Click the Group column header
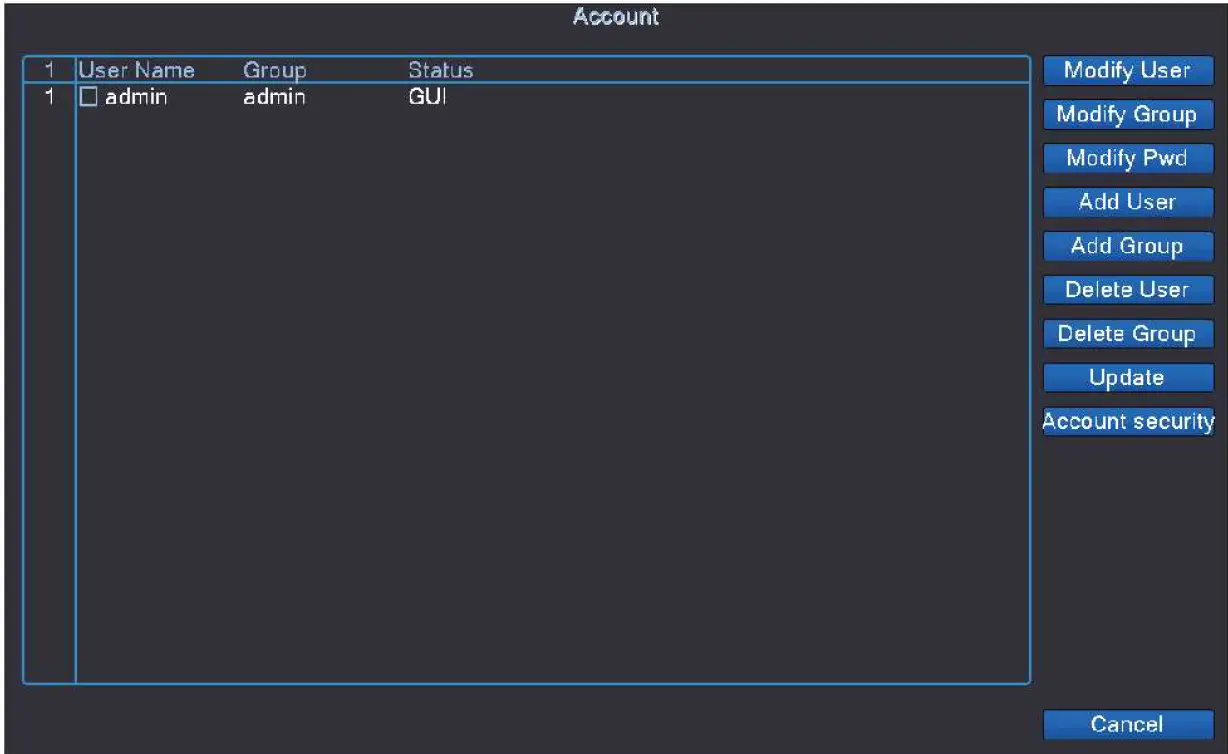Screen dimensions: 1228x754 (x=274, y=71)
